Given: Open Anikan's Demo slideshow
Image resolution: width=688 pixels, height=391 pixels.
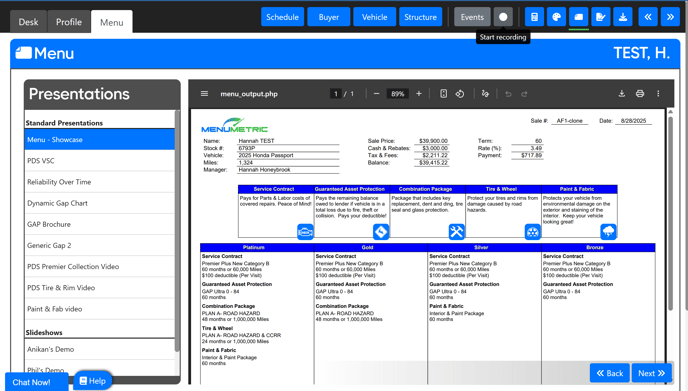Looking at the screenshot, I should tap(100, 349).
